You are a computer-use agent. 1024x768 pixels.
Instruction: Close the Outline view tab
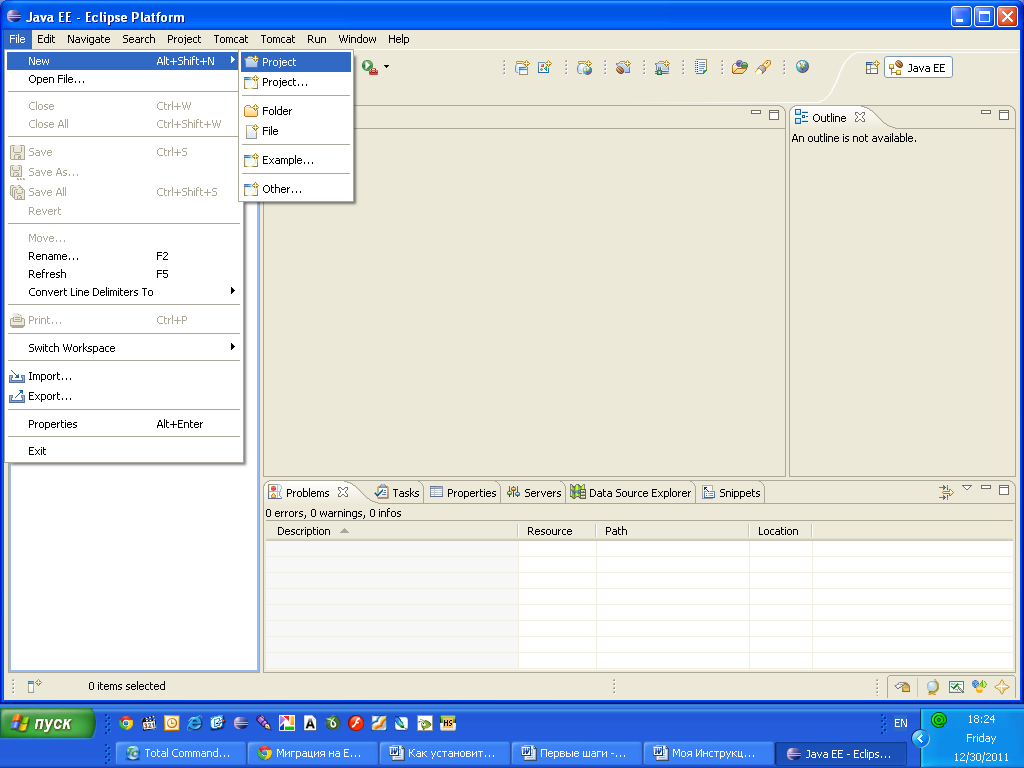coord(860,118)
